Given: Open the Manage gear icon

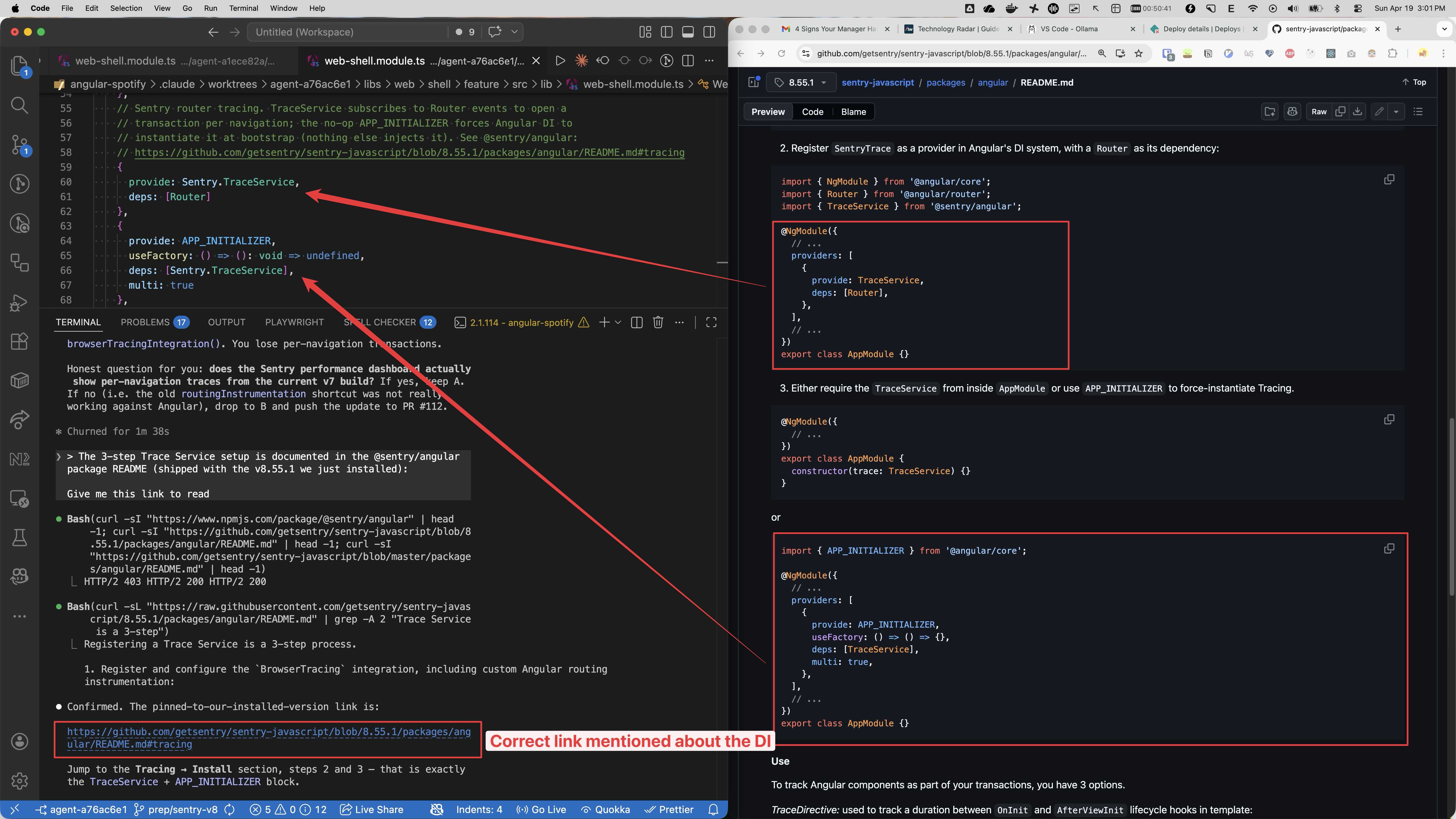Looking at the screenshot, I should point(19,781).
